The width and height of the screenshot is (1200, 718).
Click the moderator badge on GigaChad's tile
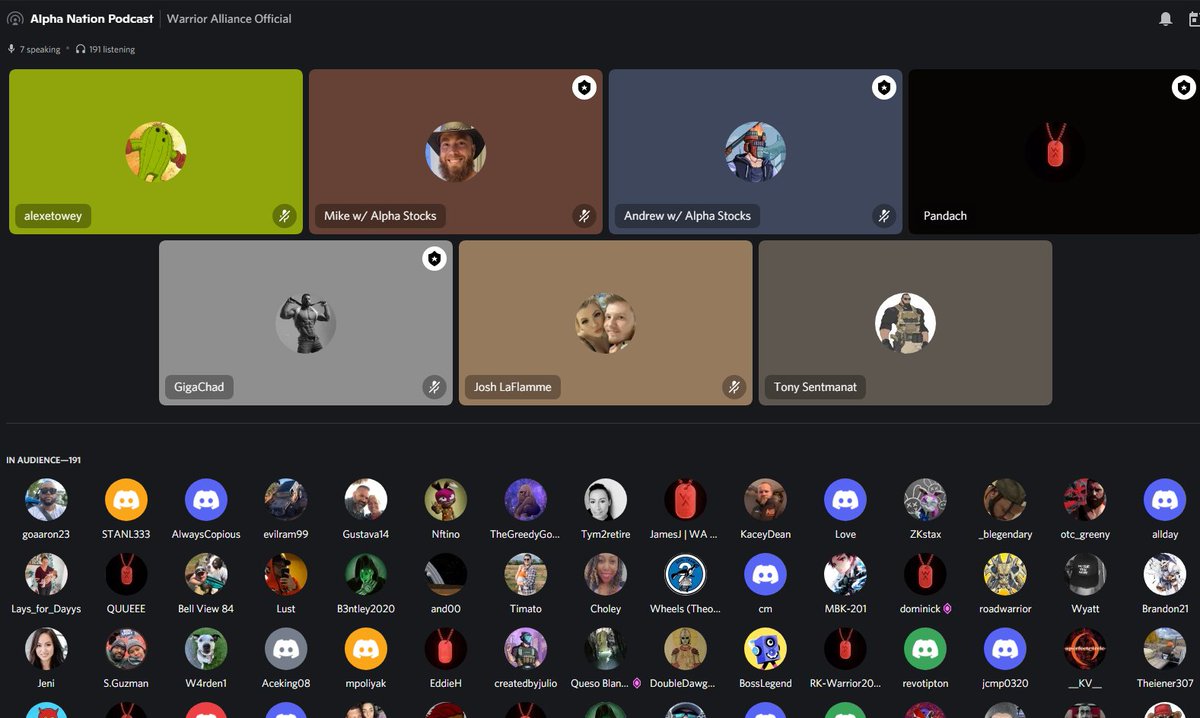click(x=434, y=258)
